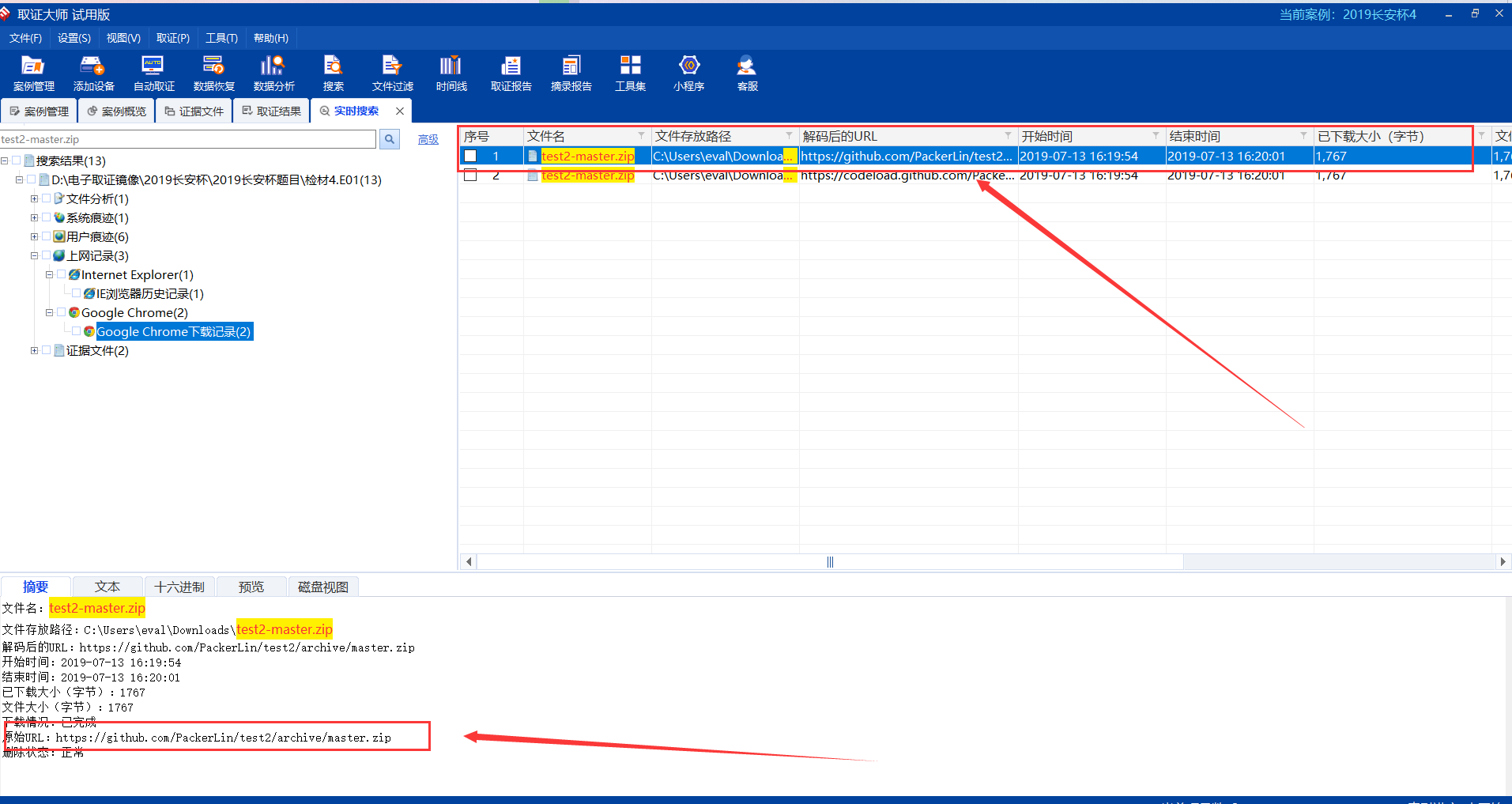
Task: Open the 数据分析 tool
Action: tap(273, 74)
